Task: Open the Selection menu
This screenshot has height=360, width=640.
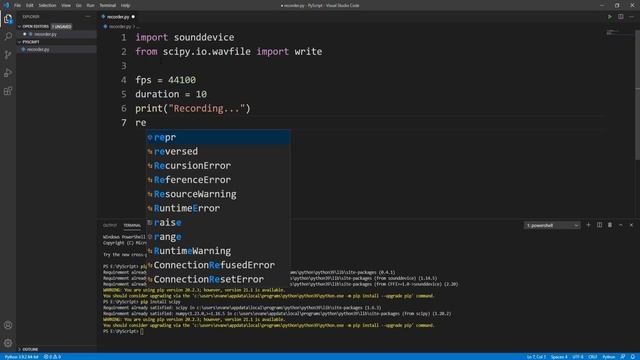Action: coord(47,5)
